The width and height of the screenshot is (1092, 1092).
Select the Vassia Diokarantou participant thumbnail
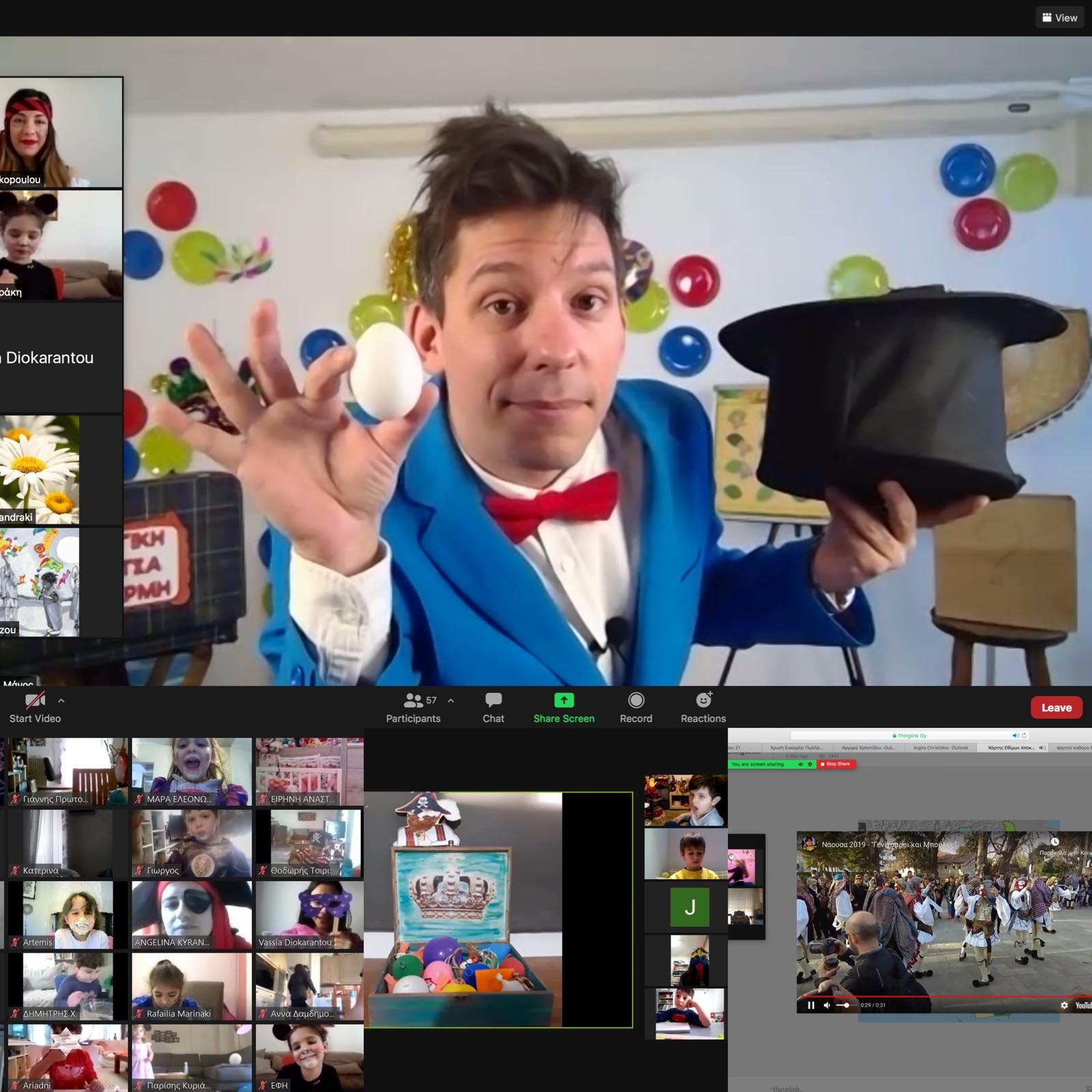click(309, 916)
